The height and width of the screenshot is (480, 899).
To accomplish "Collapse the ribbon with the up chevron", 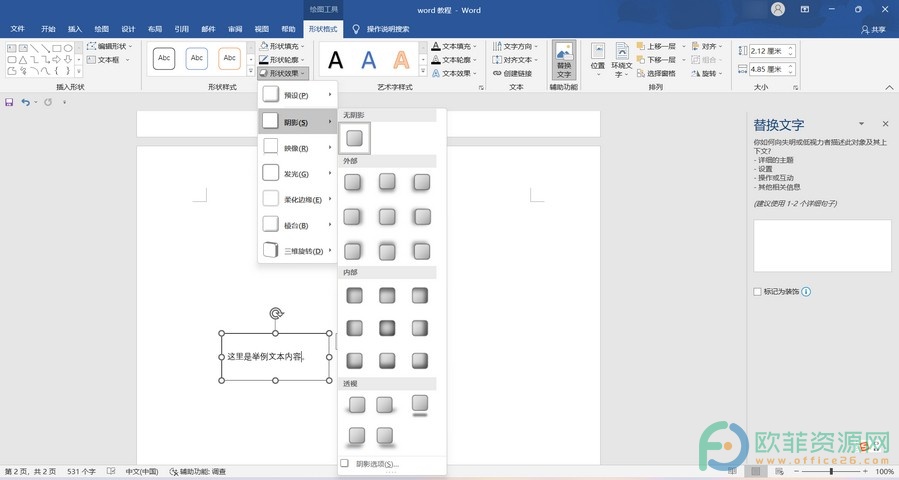I will coord(889,87).
